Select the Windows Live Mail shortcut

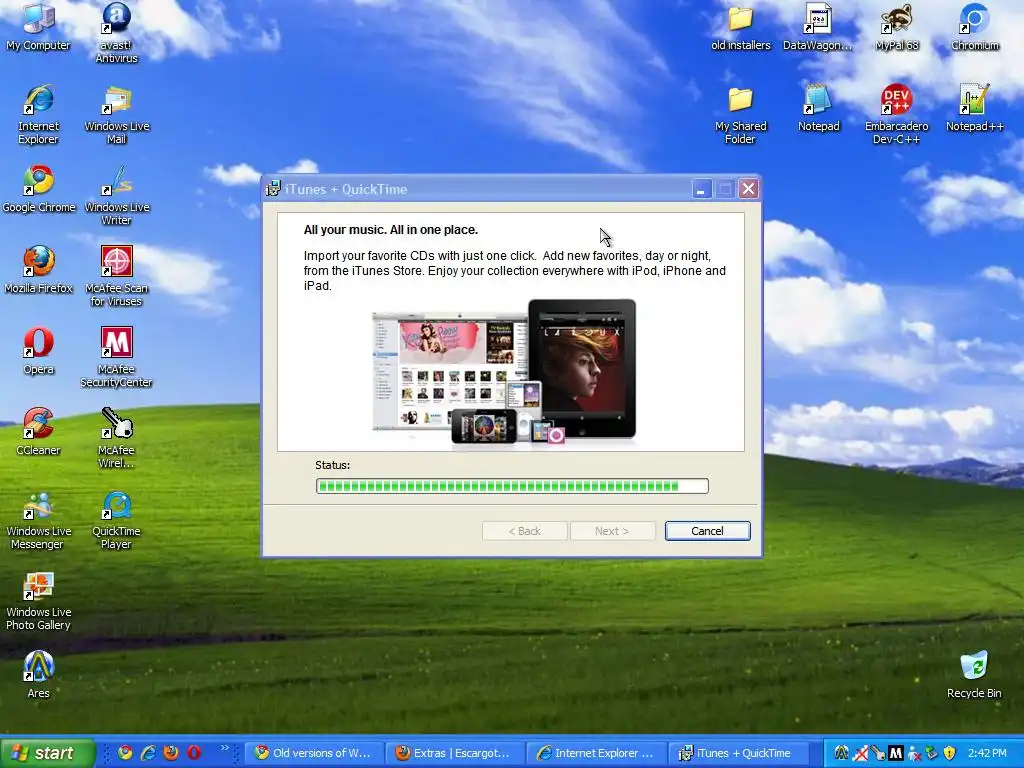pyautogui.click(x=116, y=114)
